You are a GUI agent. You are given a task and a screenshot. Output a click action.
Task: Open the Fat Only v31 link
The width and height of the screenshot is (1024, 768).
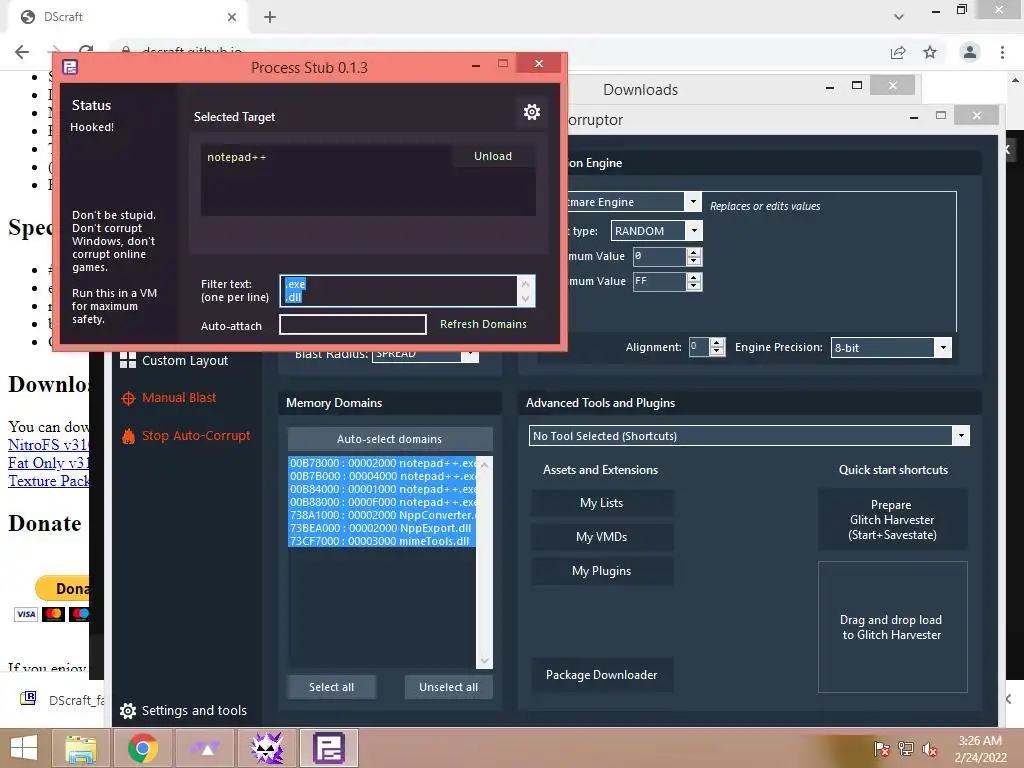tap(48, 463)
